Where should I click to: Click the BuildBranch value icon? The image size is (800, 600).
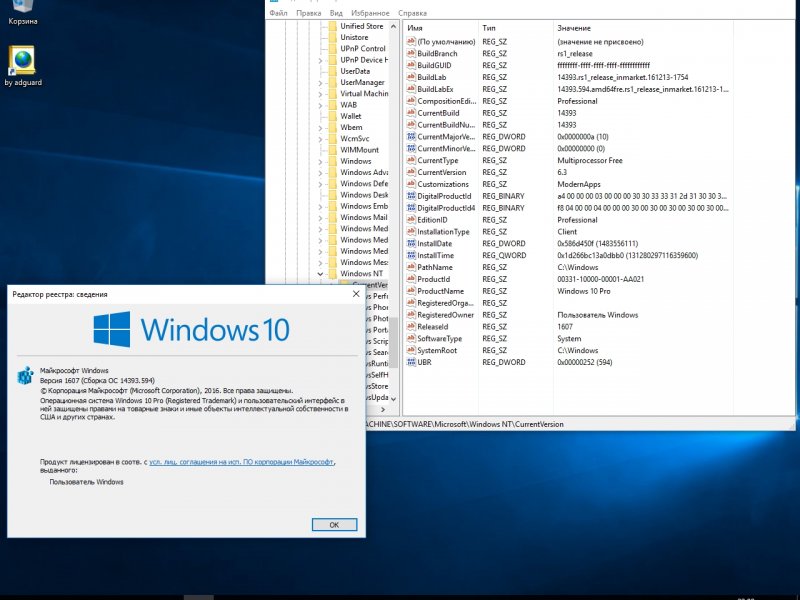411,53
